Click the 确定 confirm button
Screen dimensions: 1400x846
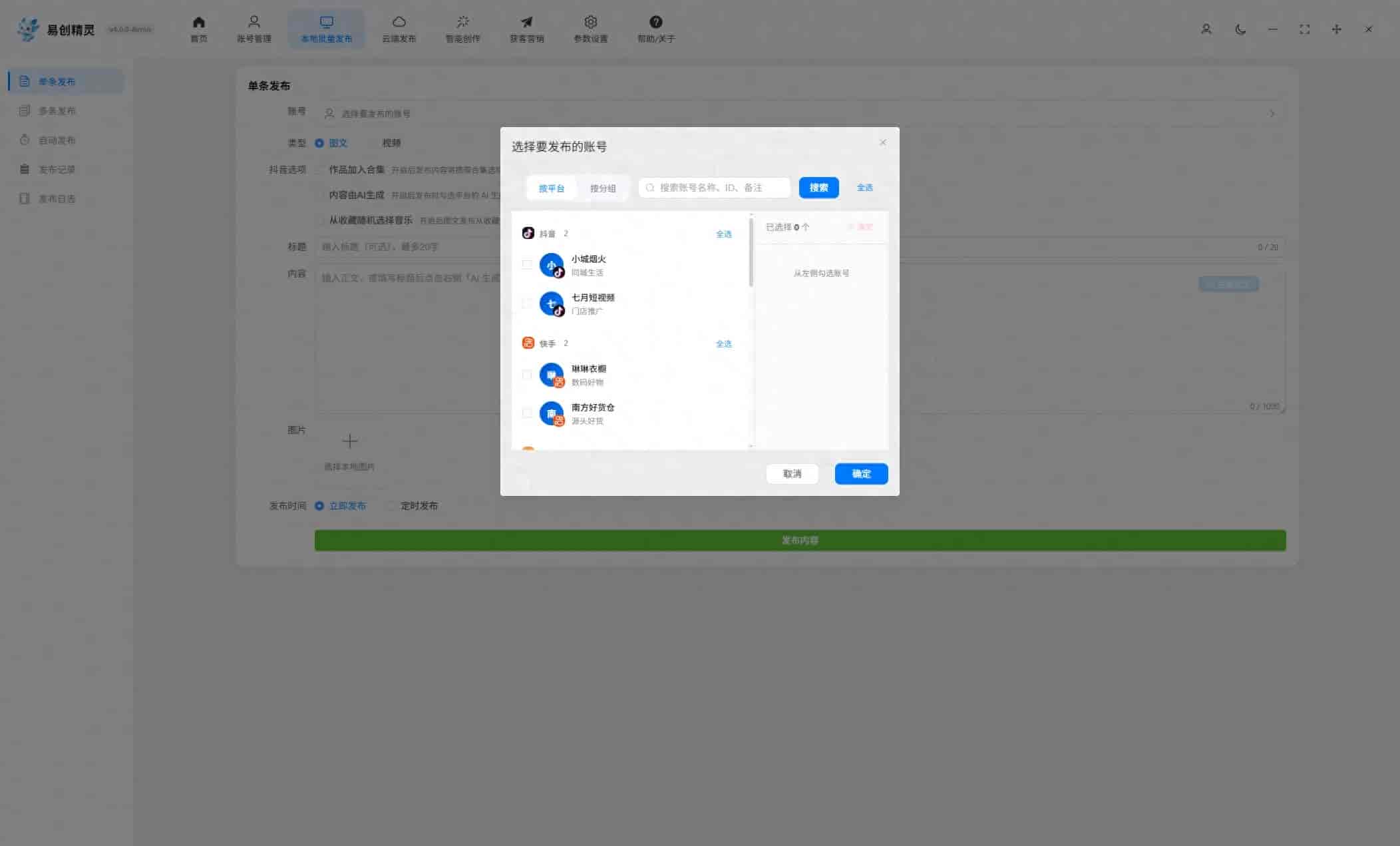[x=861, y=474]
